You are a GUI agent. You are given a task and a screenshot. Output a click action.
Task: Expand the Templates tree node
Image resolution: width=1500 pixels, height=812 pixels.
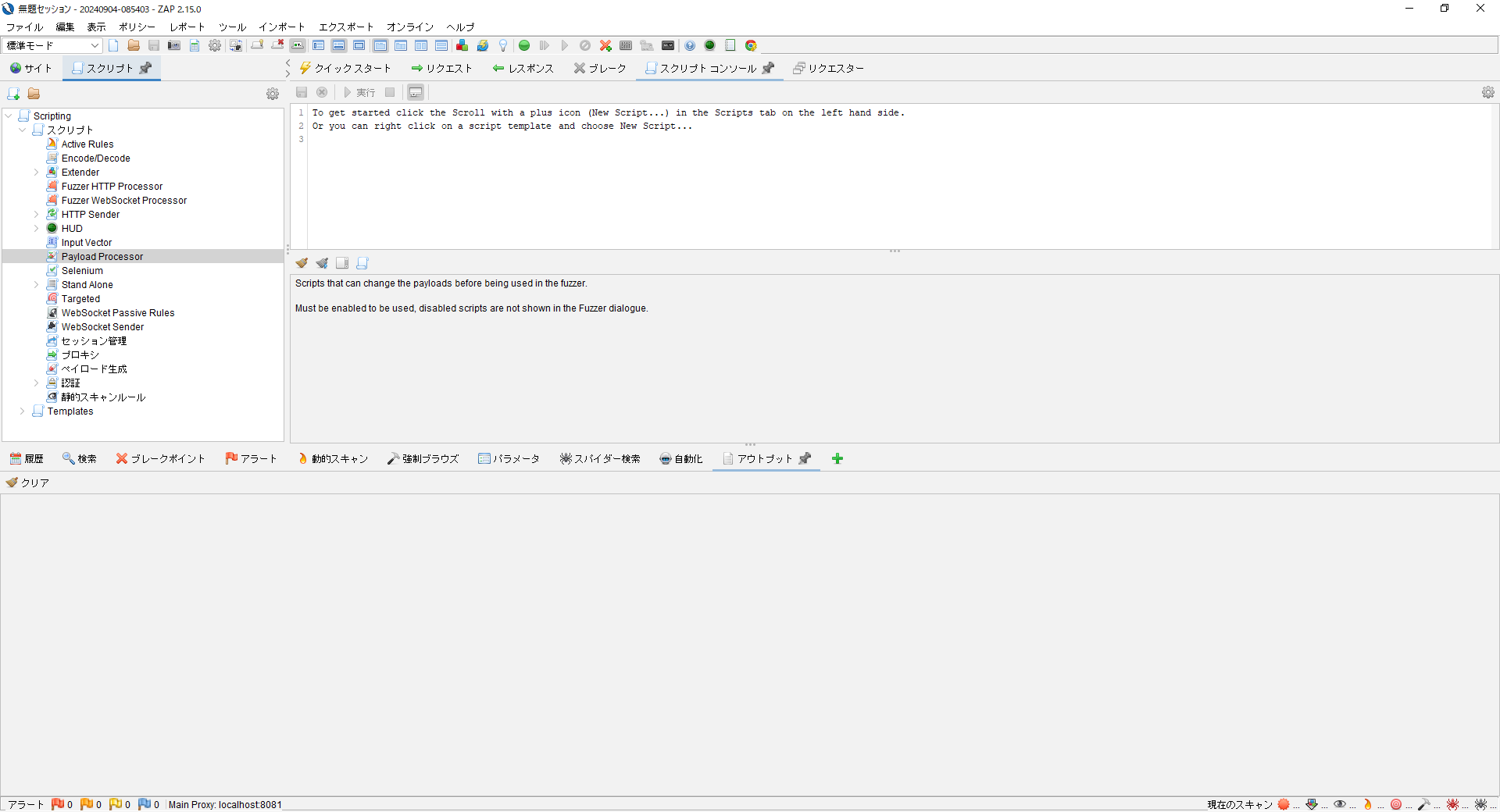point(22,411)
